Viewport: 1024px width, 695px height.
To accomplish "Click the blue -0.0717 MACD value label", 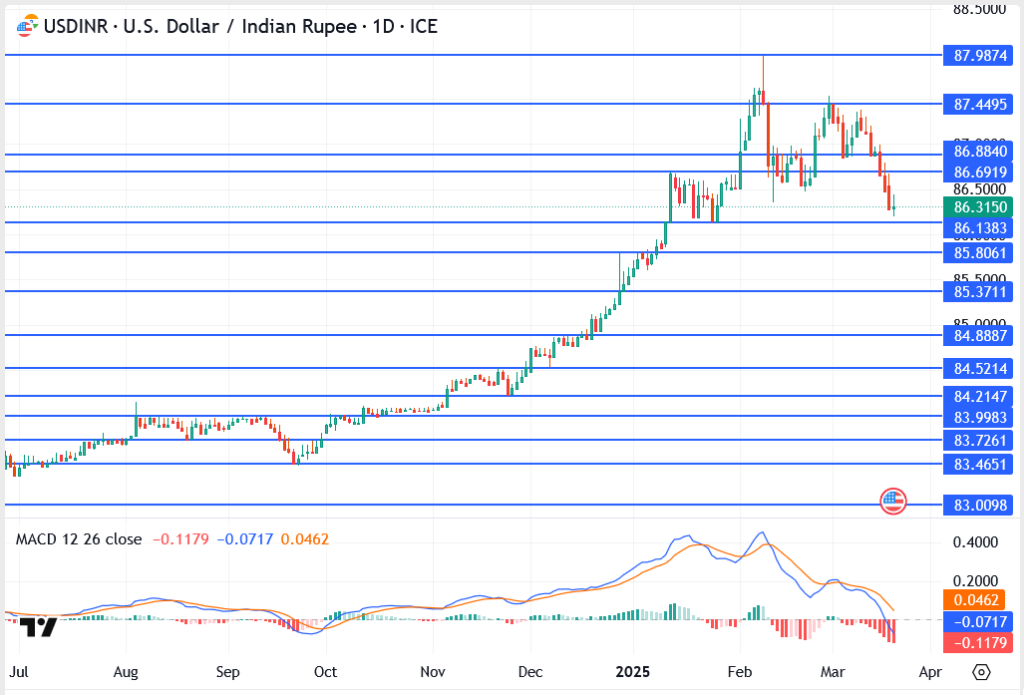I will tap(978, 622).
